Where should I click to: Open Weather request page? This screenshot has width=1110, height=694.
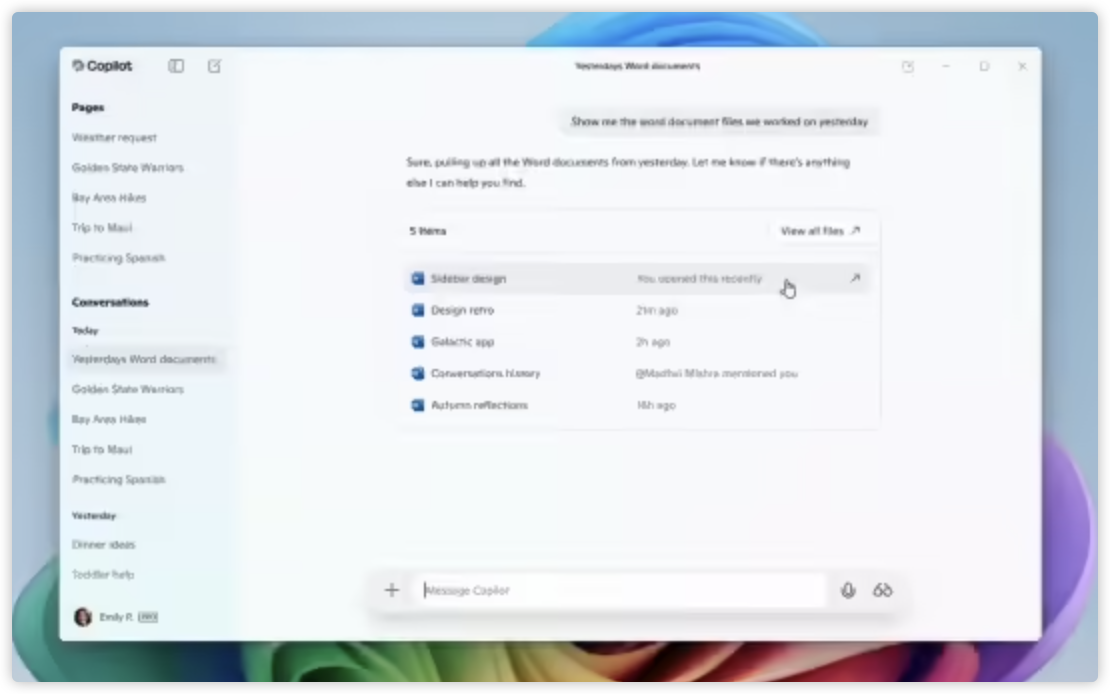(x=114, y=137)
